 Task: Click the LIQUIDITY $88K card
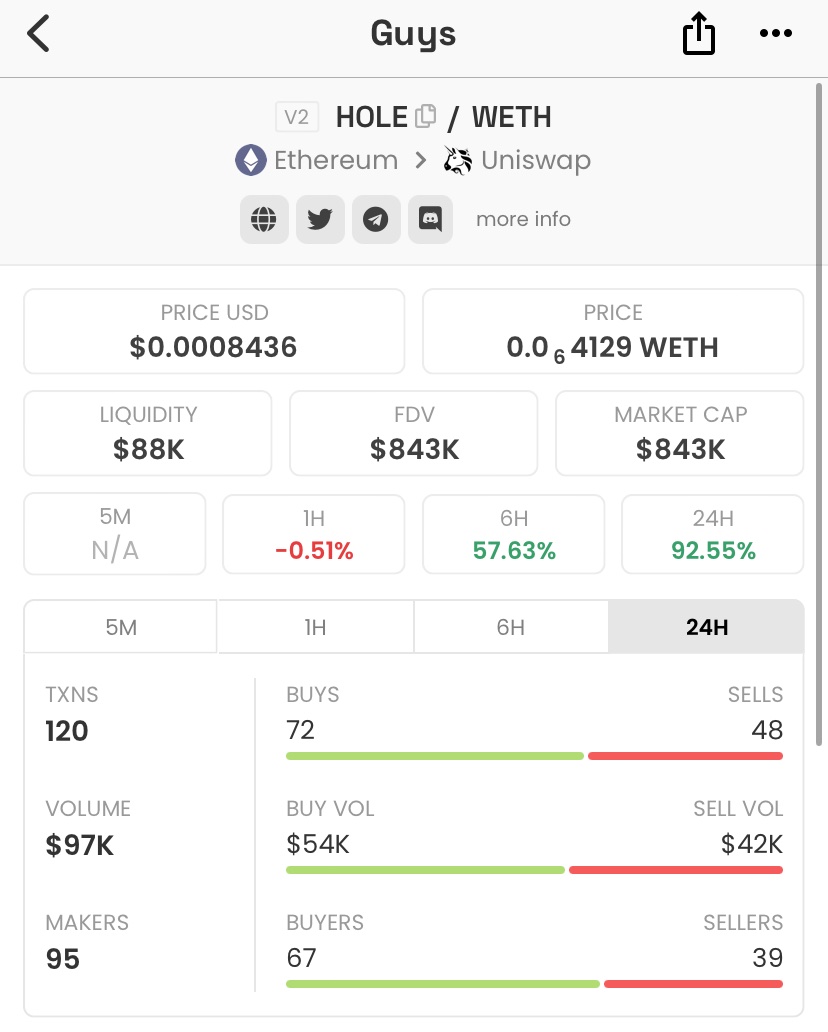(x=147, y=433)
